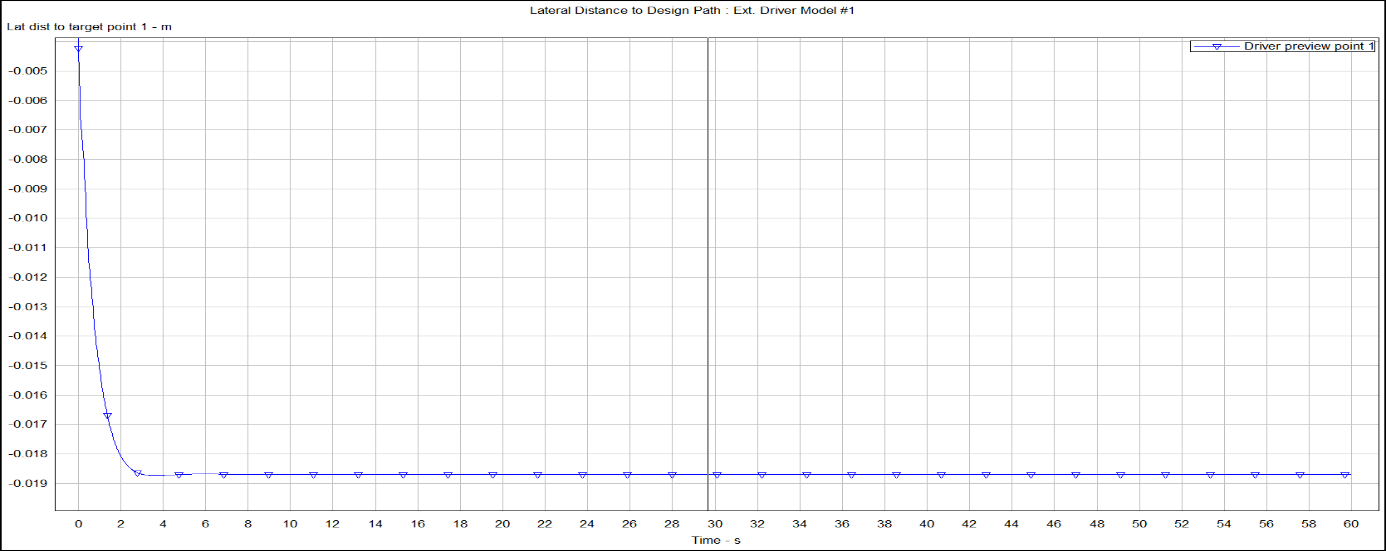Image resolution: width=1386 pixels, height=551 pixels.
Task: Click the y-axis tick label -0.005
Action: pos(28,71)
